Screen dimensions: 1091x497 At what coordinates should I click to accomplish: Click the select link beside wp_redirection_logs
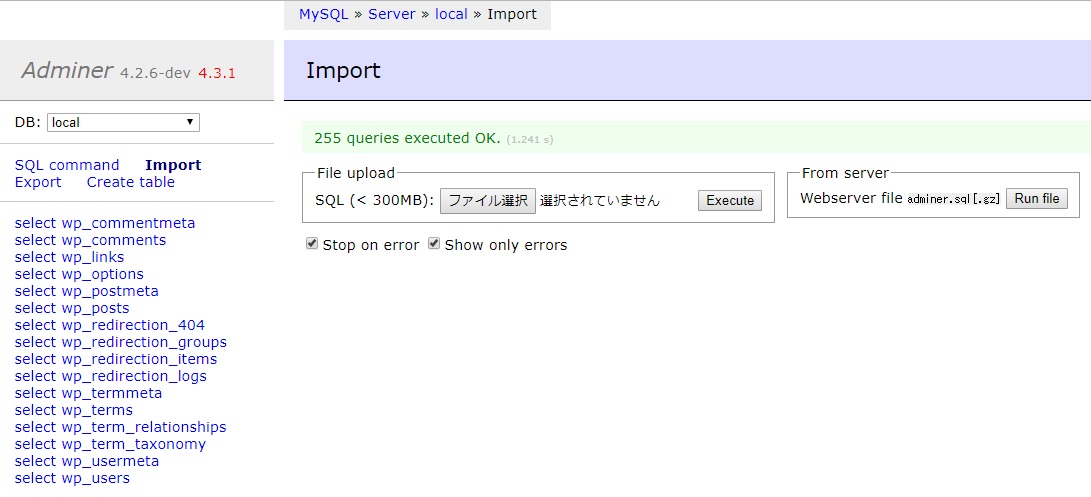point(35,376)
